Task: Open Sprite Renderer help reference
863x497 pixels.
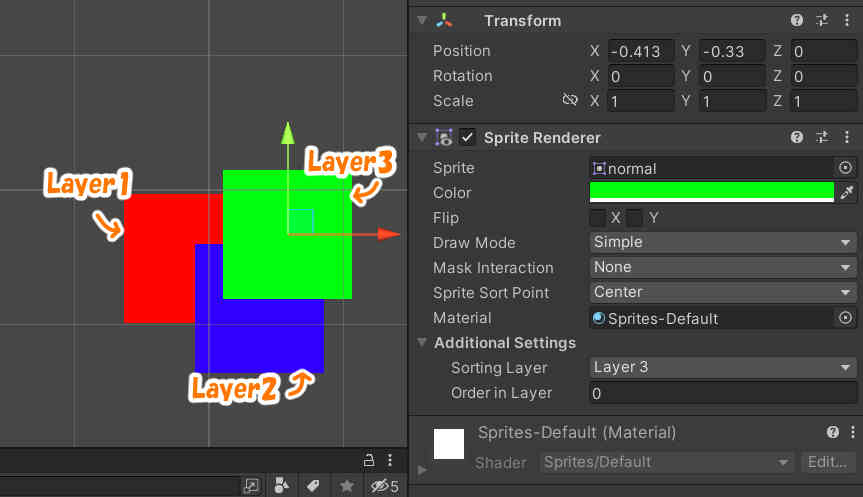Action: point(796,137)
